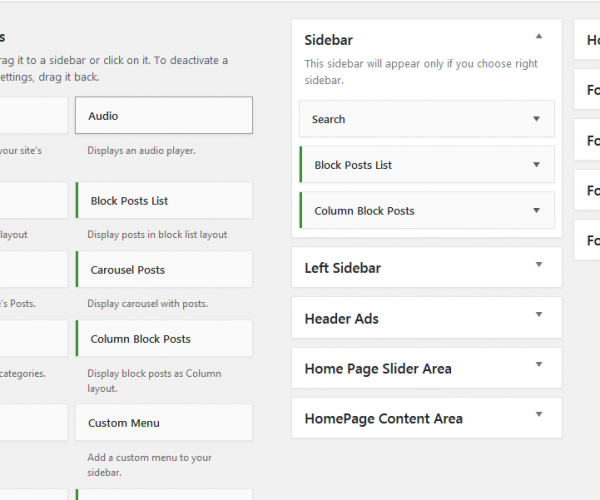Expand arrow on Column Block Posts inside Sidebar

[x=537, y=211]
